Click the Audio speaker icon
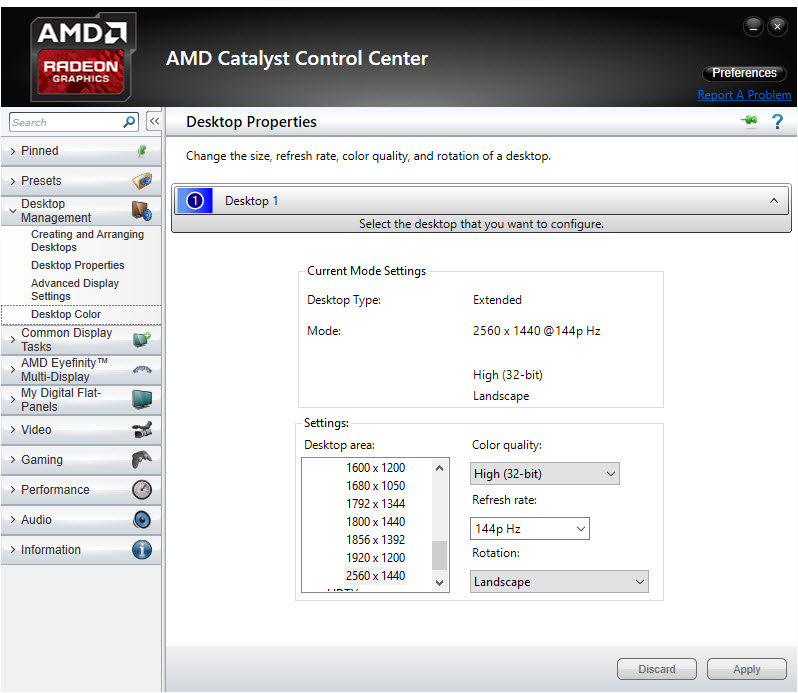The height and width of the screenshot is (693, 798). point(142,519)
